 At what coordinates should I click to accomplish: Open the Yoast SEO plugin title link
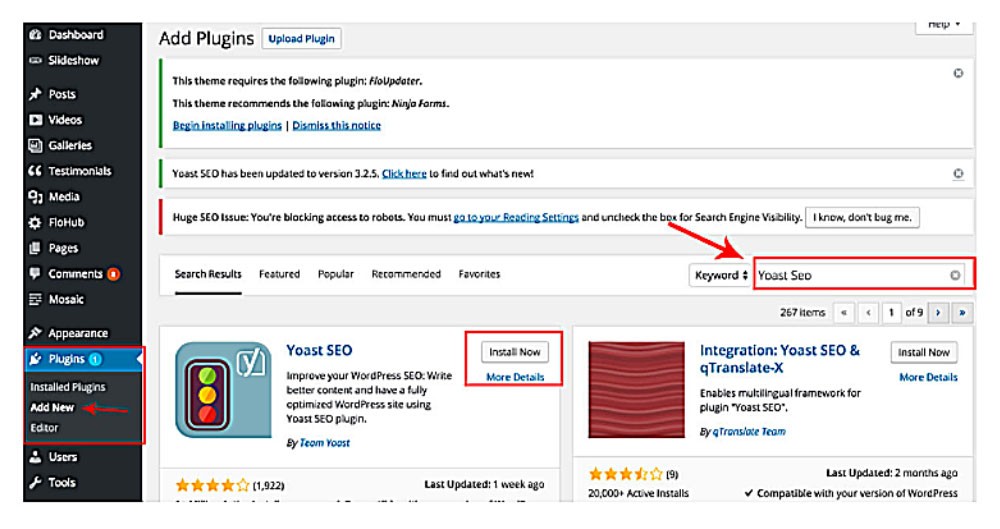point(319,350)
